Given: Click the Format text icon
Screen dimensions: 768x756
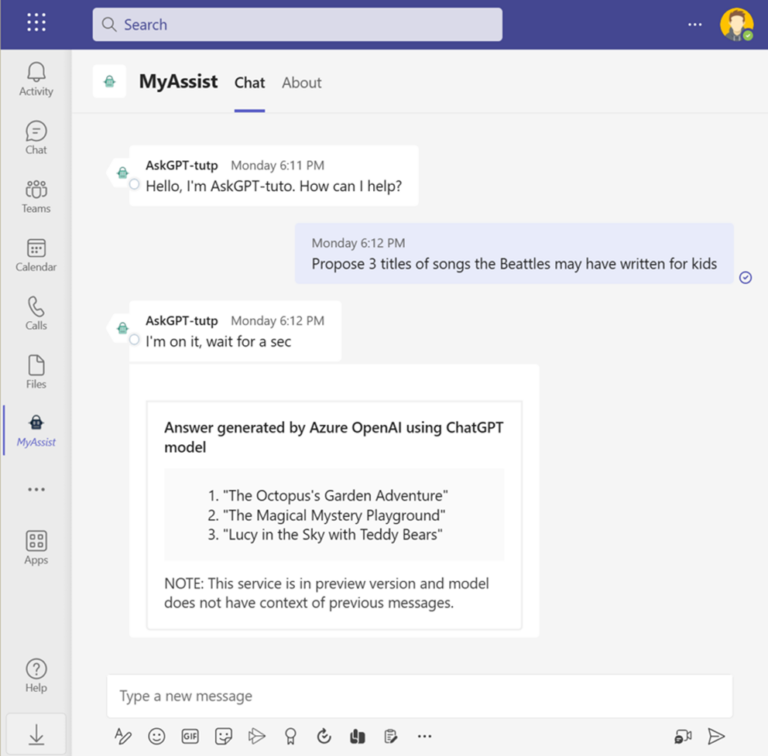Looking at the screenshot, I should [123, 736].
